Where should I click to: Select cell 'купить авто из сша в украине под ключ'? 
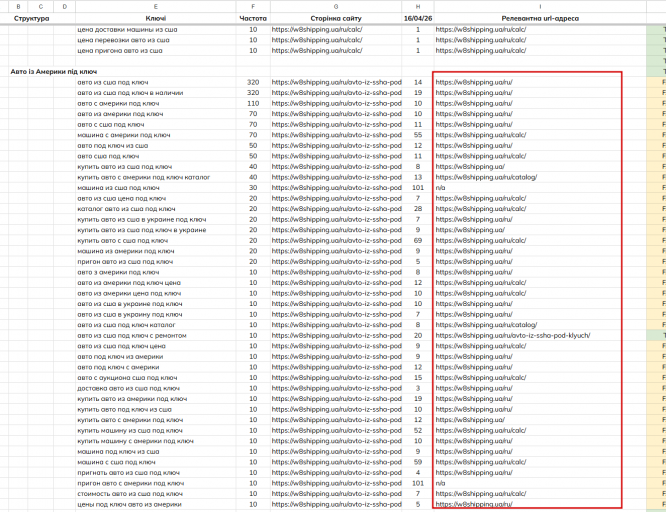(141, 219)
